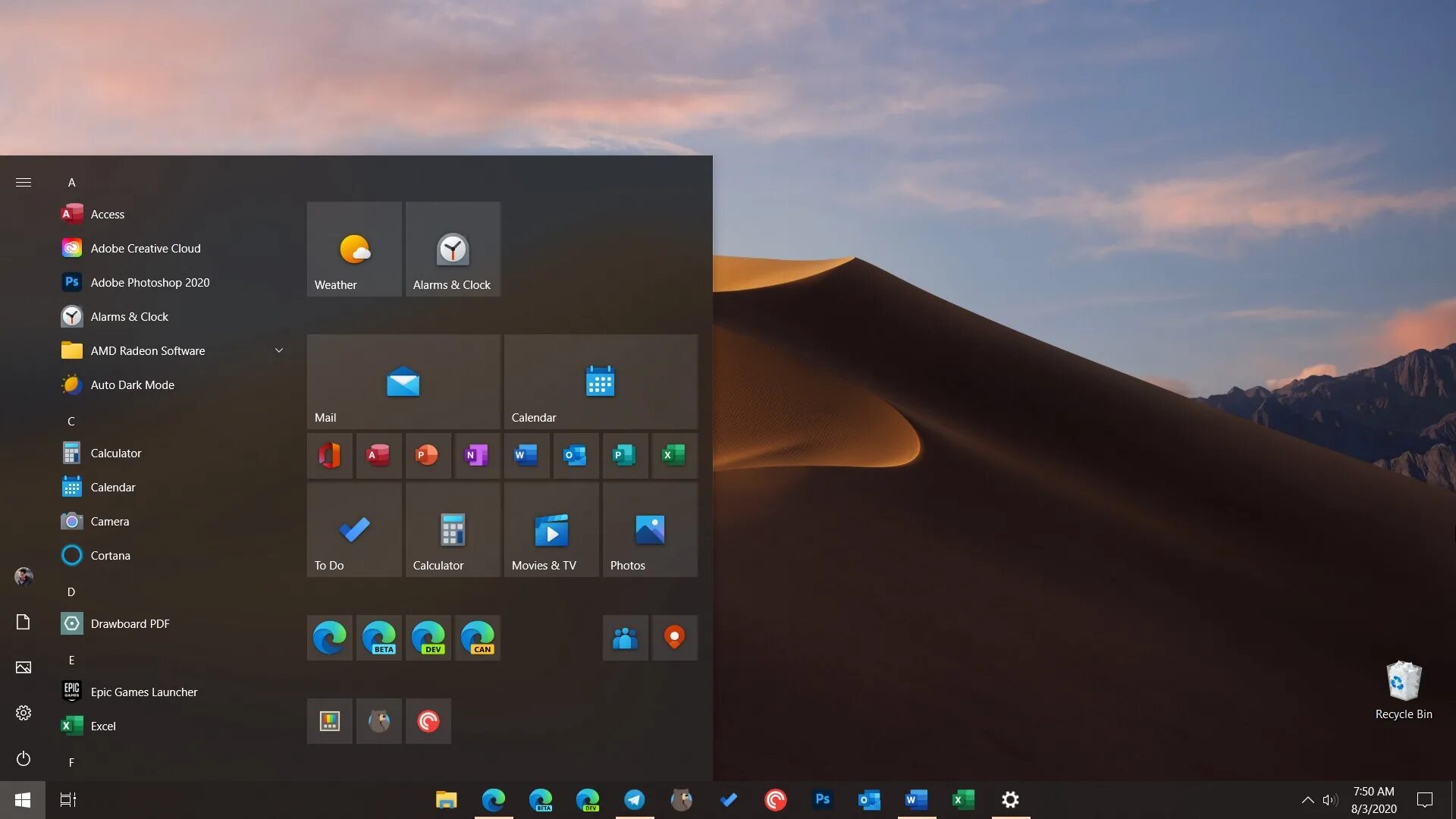Open Edge Canary from pinned tiles
This screenshot has width=1456, height=819.
[477, 637]
